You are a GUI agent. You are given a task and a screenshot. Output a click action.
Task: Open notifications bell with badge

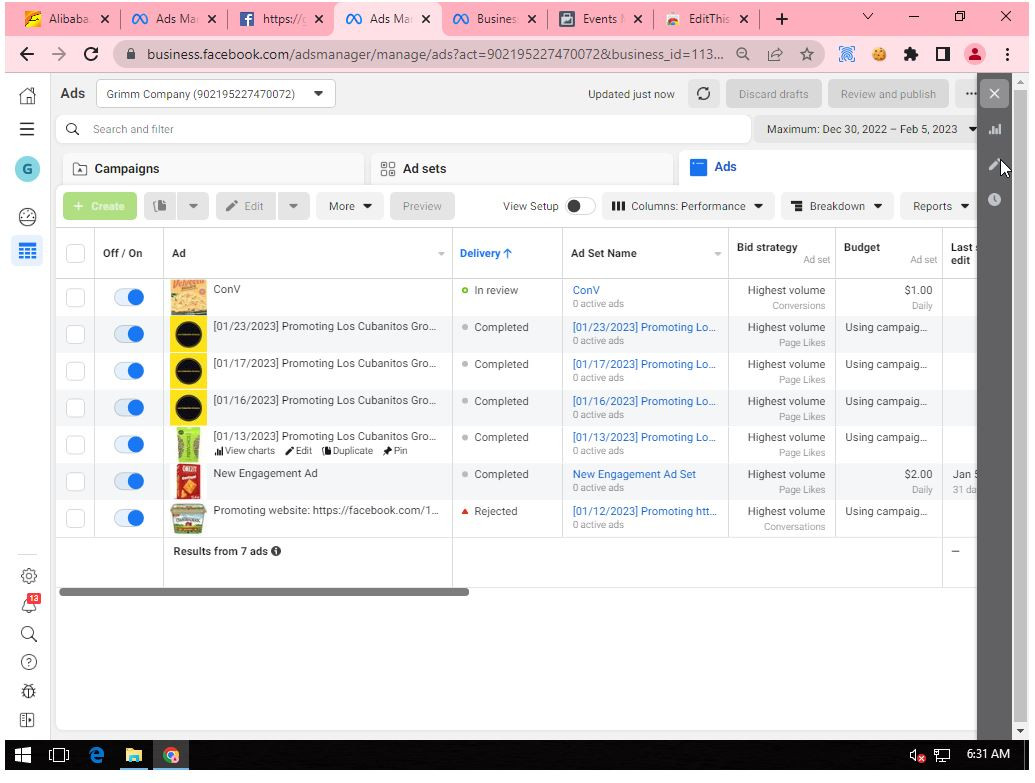[28, 604]
